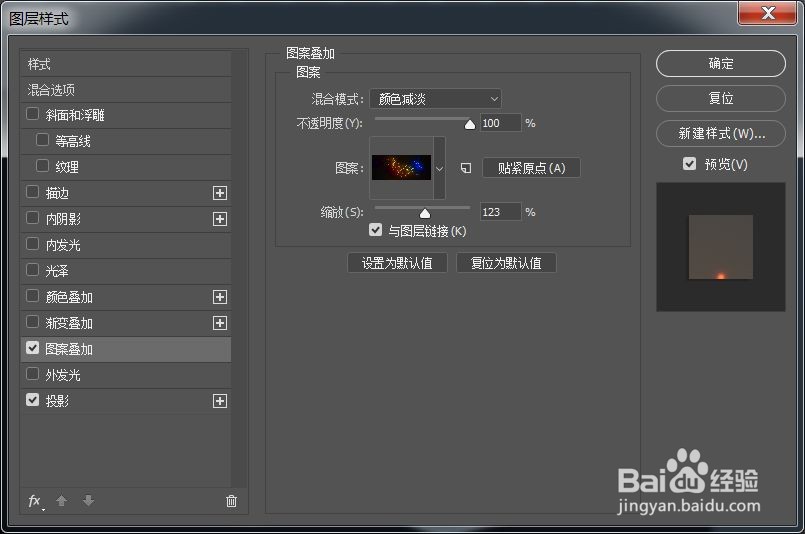Open the fx add-style menu icon
This screenshot has height=534, width=805.
[x=35, y=501]
